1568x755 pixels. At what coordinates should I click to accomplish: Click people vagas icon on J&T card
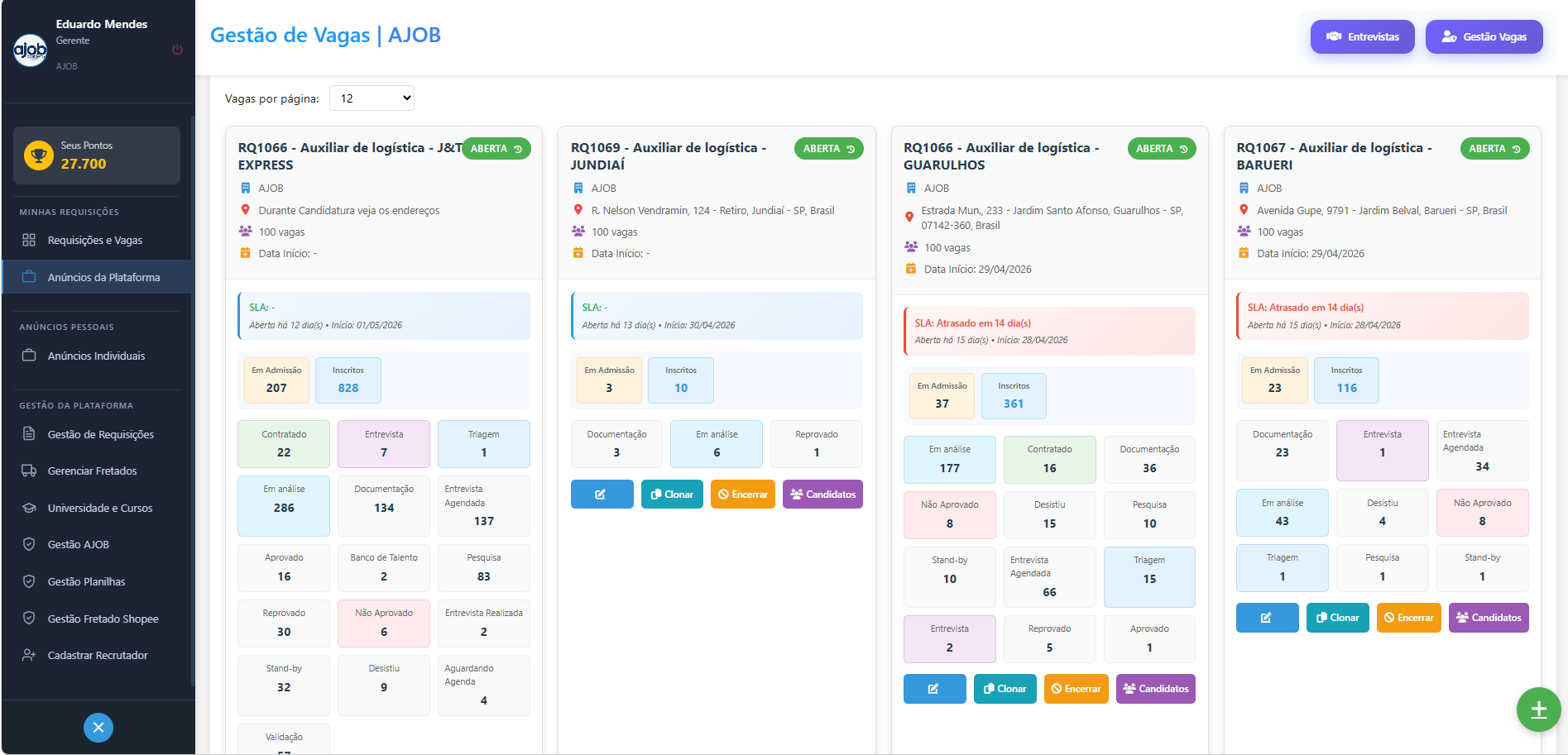click(245, 232)
